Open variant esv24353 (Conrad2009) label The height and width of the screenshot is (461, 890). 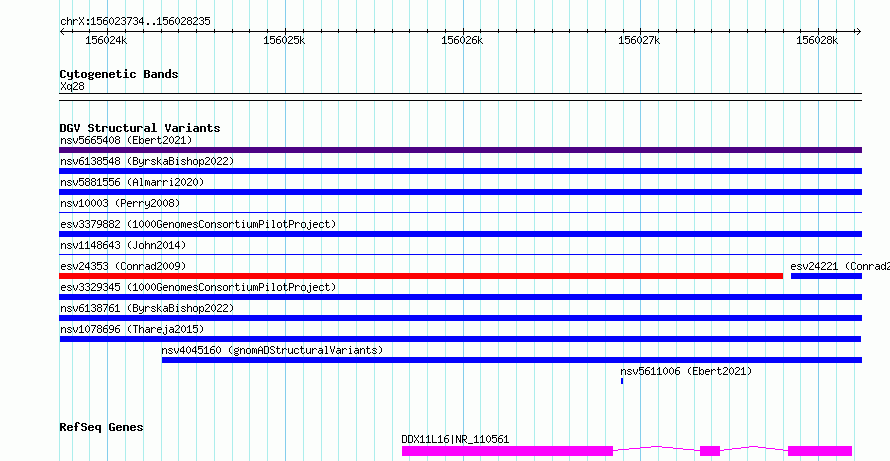(x=123, y=266)
